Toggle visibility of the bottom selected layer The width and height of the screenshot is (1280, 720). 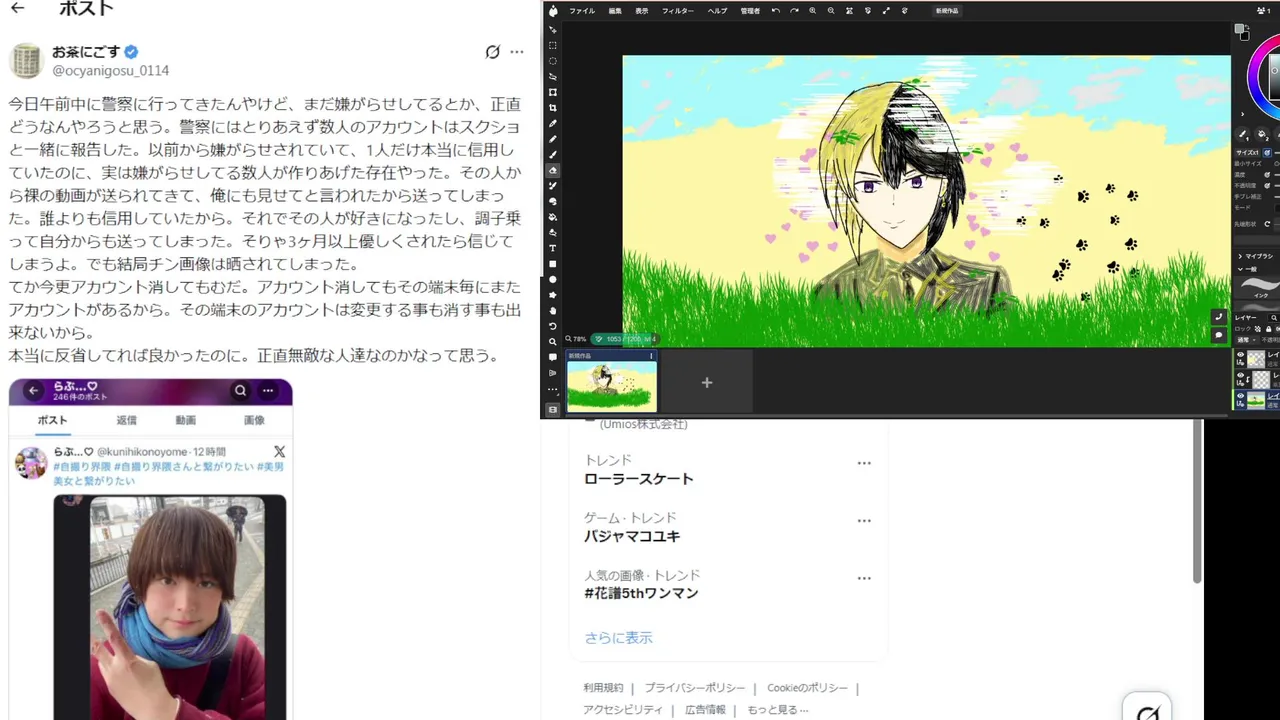(x=1241, y=396)
